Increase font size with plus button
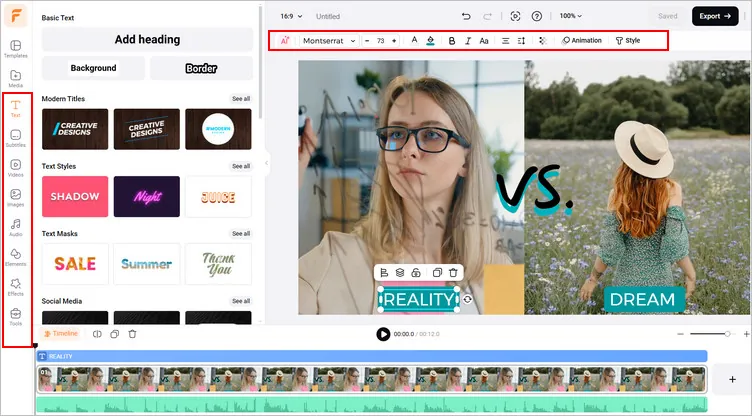 394,41
